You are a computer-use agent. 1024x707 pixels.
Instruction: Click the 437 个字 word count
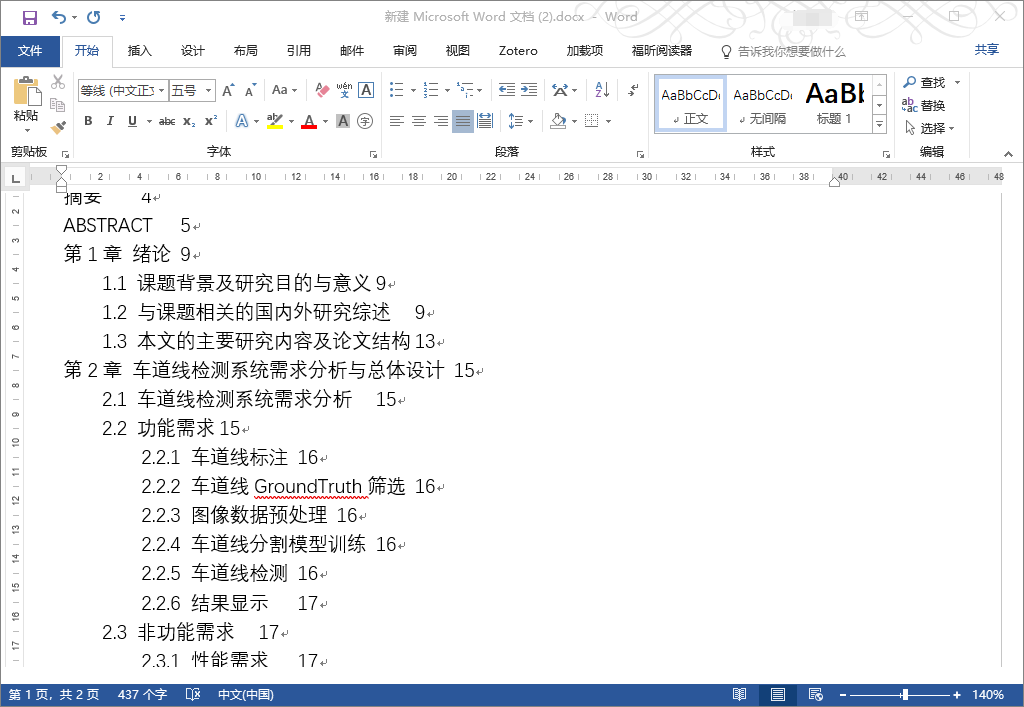(x=142, y=695)
